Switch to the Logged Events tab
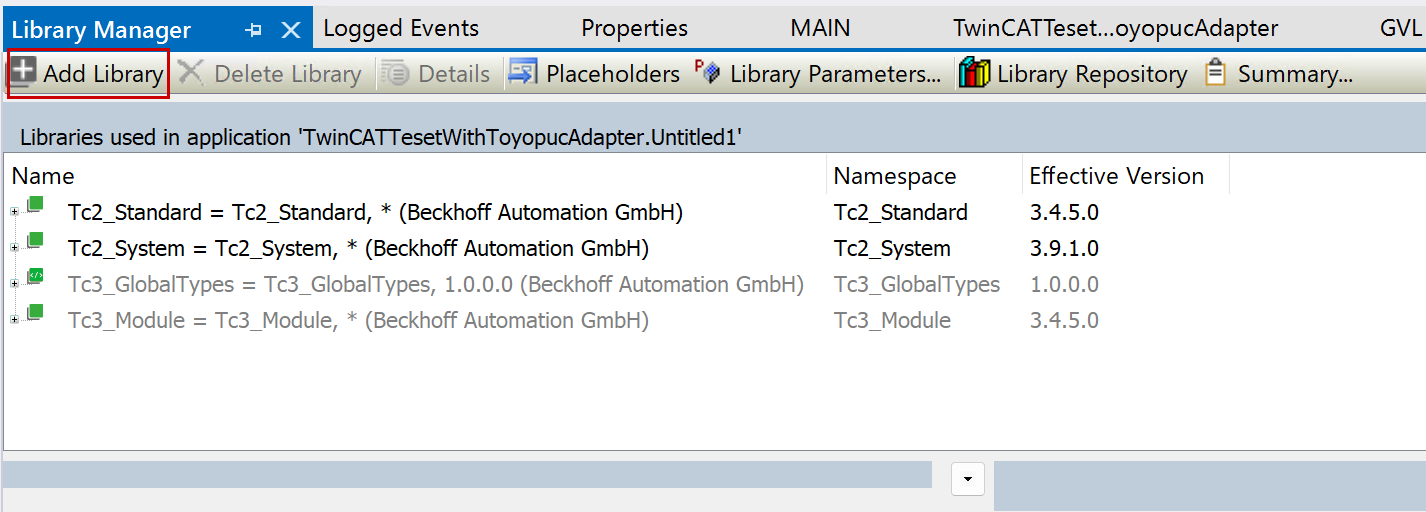This screenshot has width=1426, height=512. [401, 29]
